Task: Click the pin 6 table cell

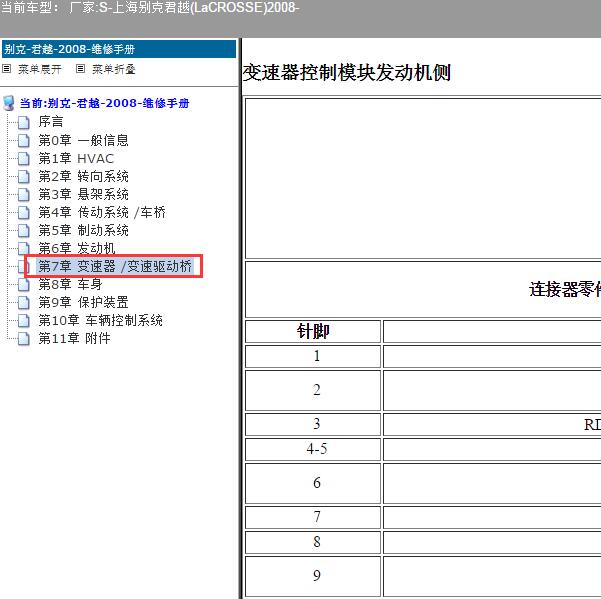Action: [313, 483]
